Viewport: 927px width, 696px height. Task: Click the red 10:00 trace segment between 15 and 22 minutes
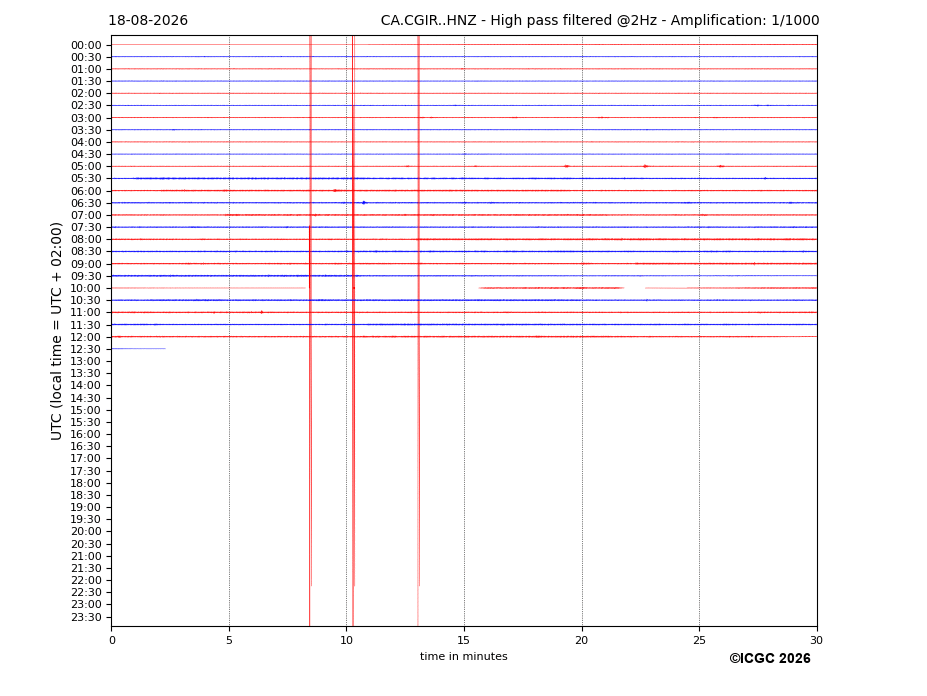tap(551, 288)
